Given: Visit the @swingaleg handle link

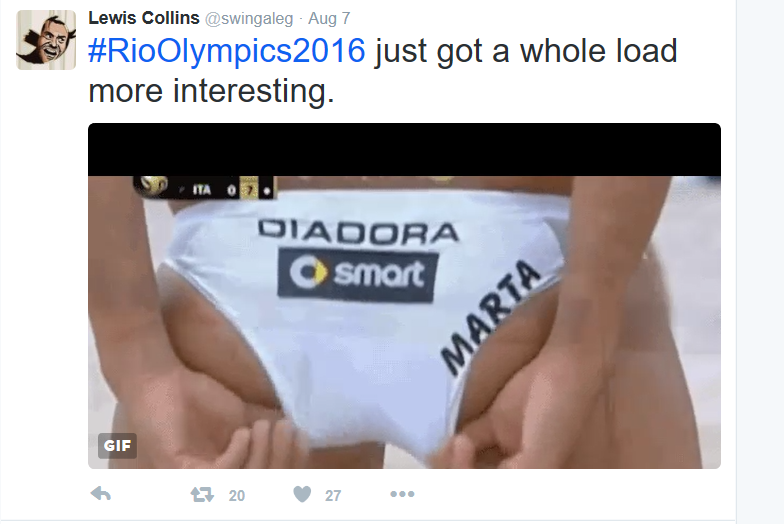Looking at the screenshot, I should point(250,18).
